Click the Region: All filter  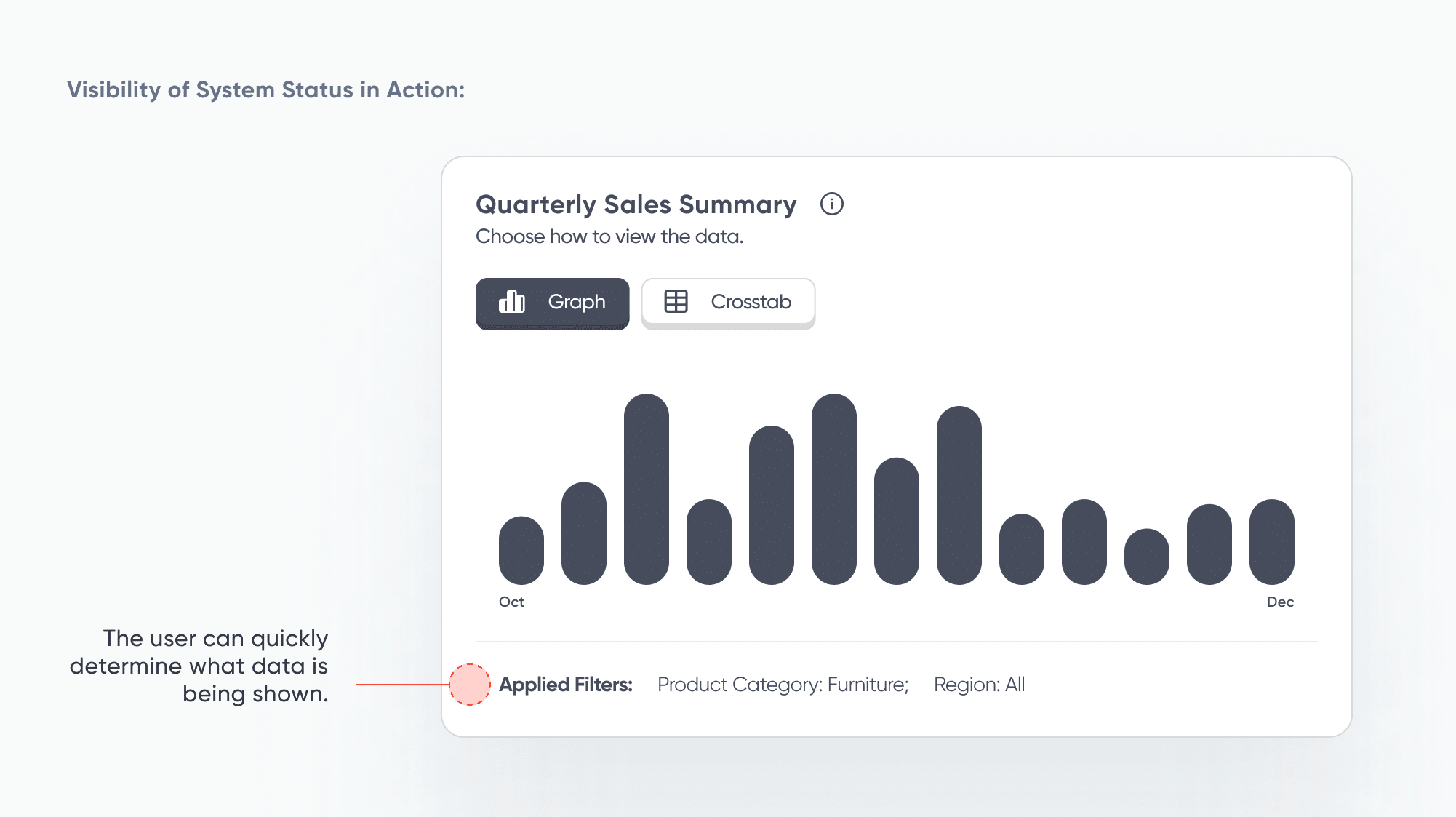coord(979,685)
